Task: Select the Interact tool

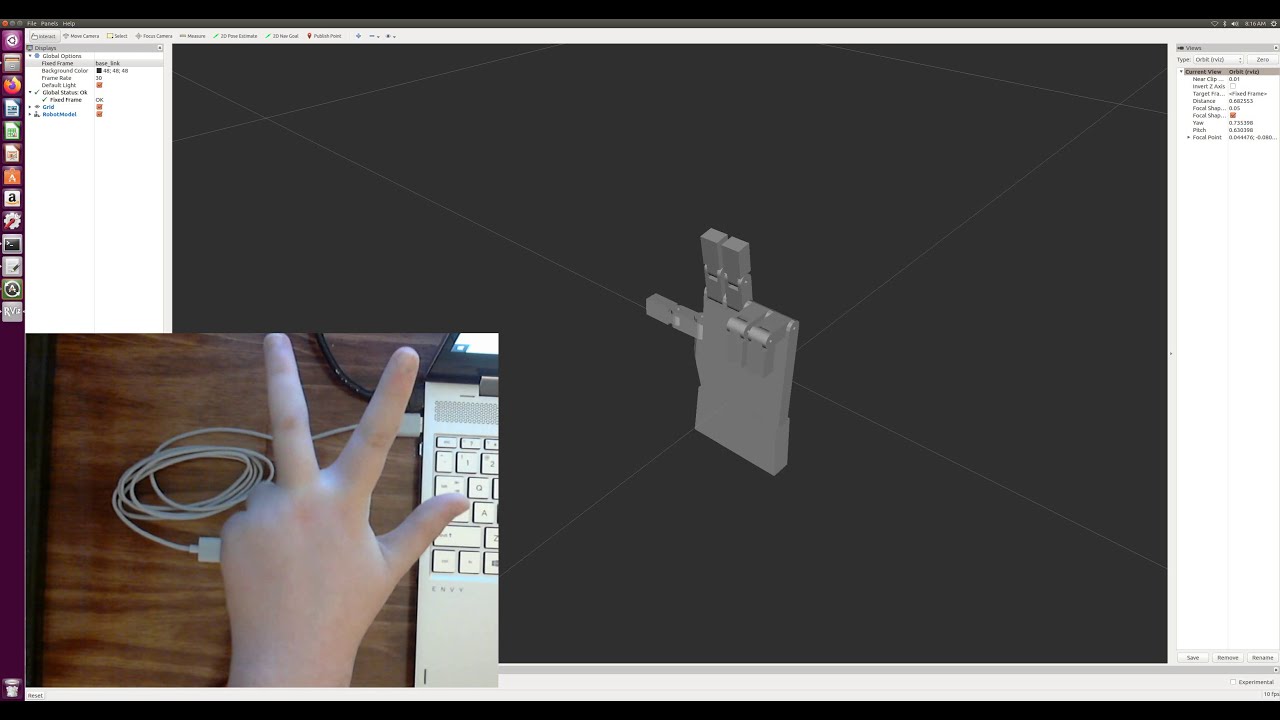Action: (x=43, y=36)
